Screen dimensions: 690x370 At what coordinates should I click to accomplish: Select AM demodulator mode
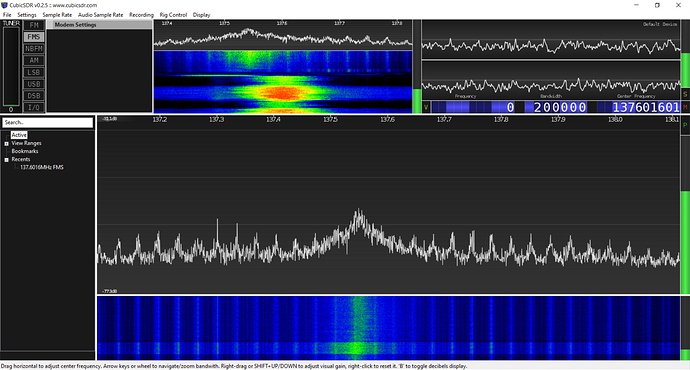(34, 60)
